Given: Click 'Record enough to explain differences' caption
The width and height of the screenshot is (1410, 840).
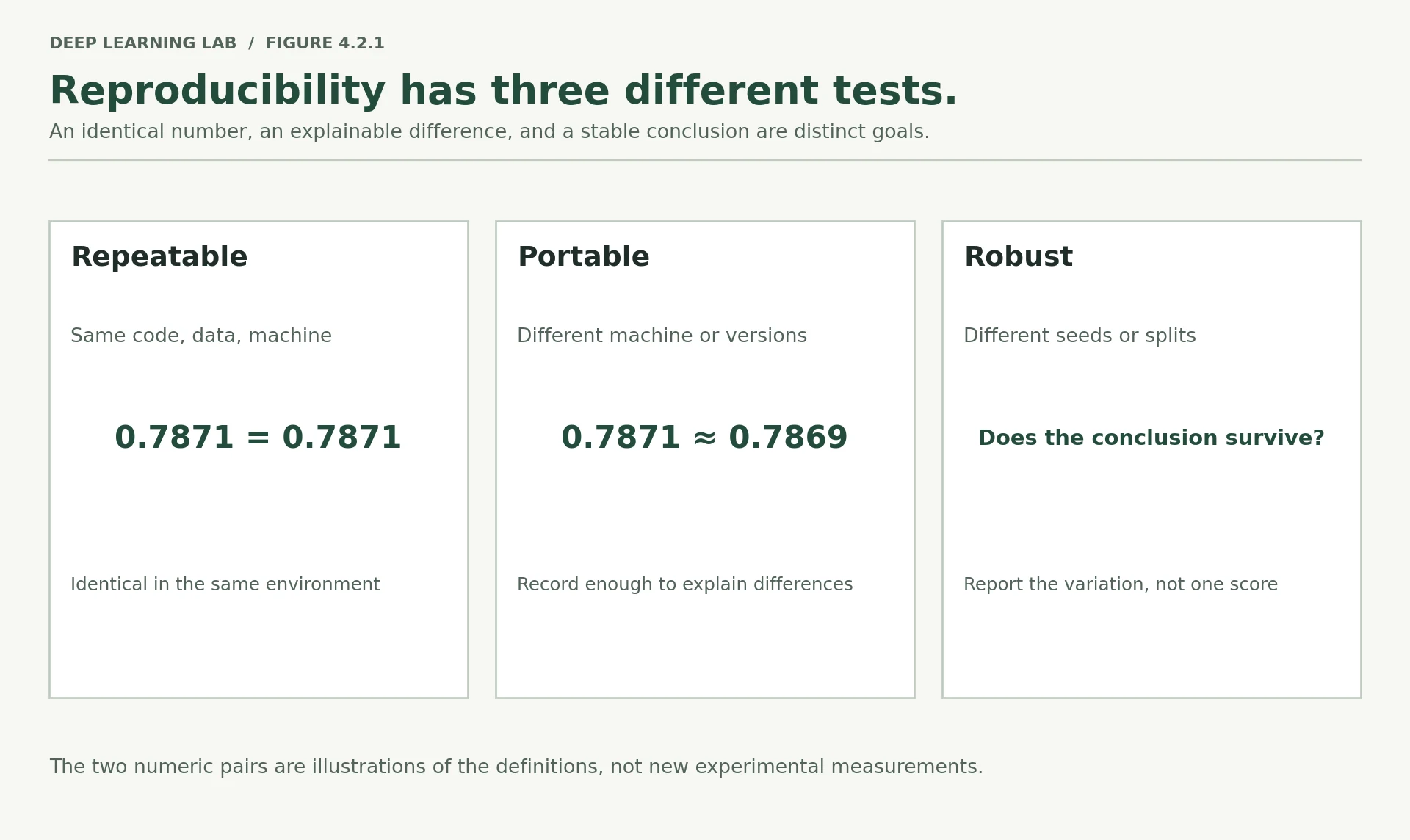Looking at the screenshot, I should coord(685,585).
